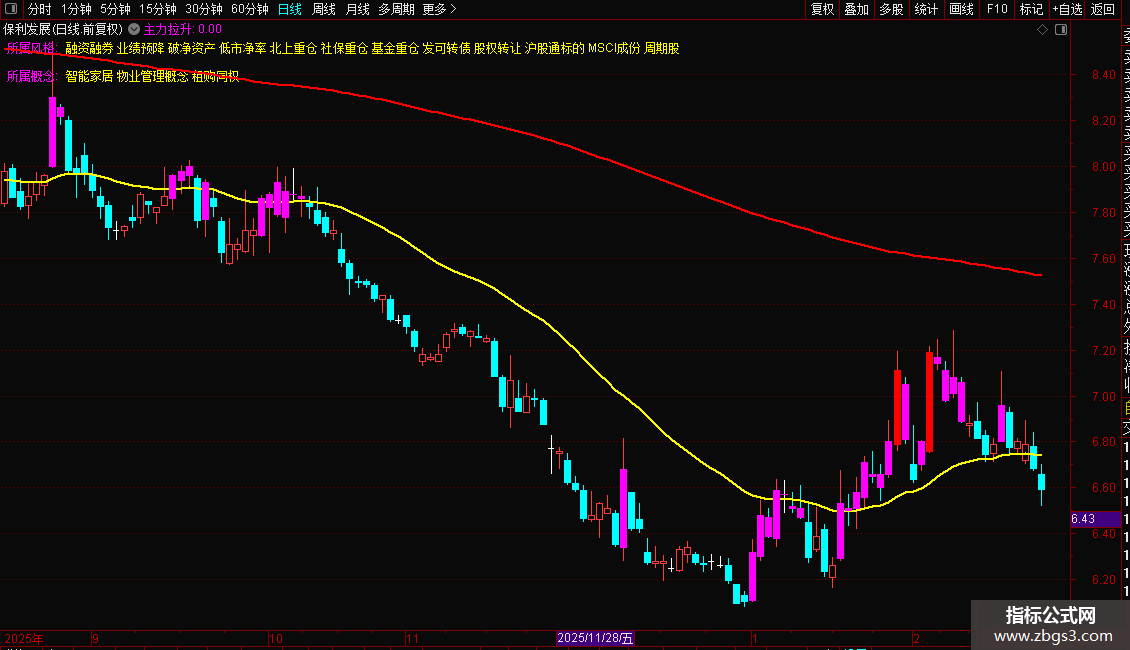The width and height of the screenshot is (1130, 650).
Task: Click the 2025年 label on time axis
Action: click(x=24, y=638)
